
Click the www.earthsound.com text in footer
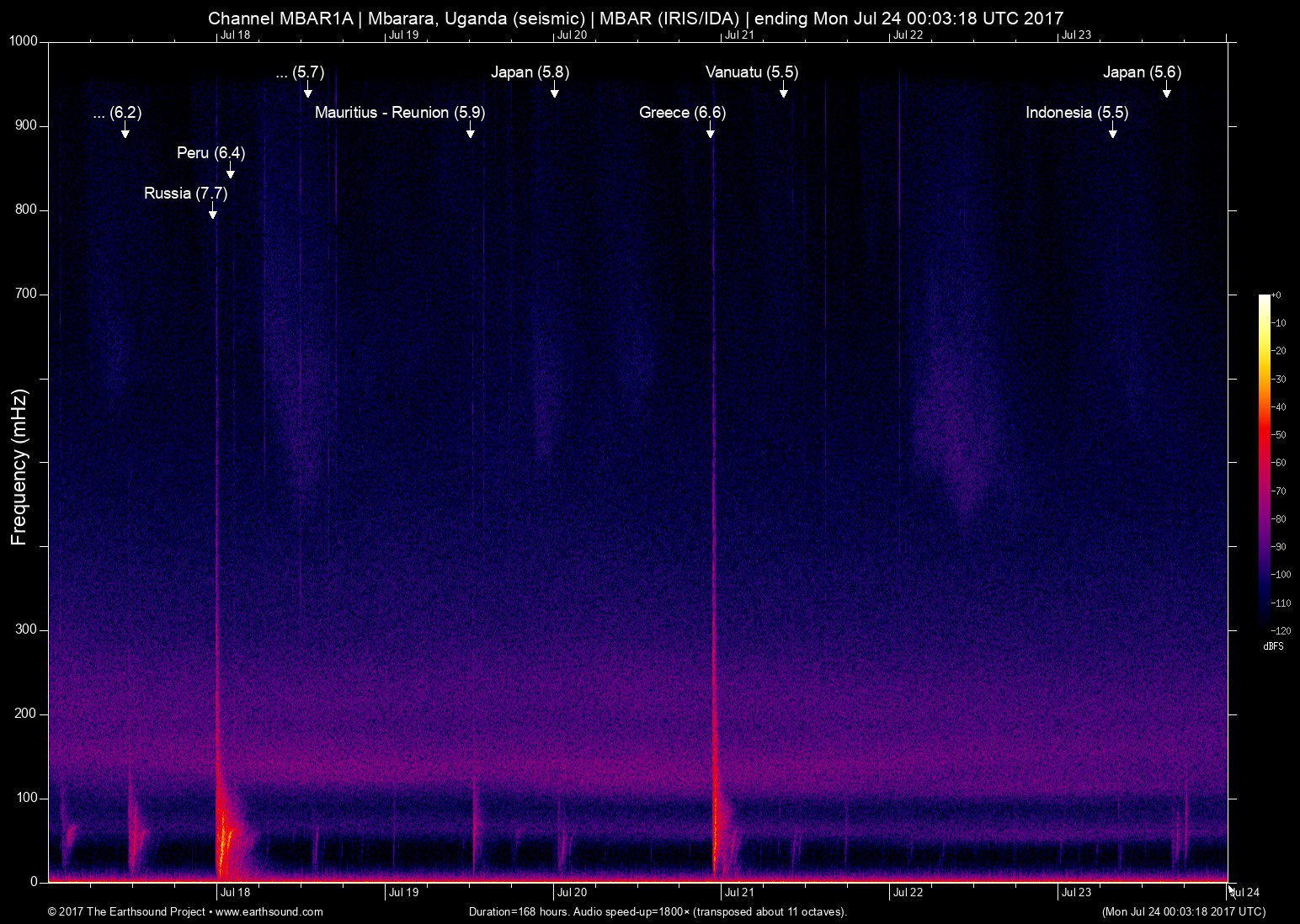coord(269,912)
